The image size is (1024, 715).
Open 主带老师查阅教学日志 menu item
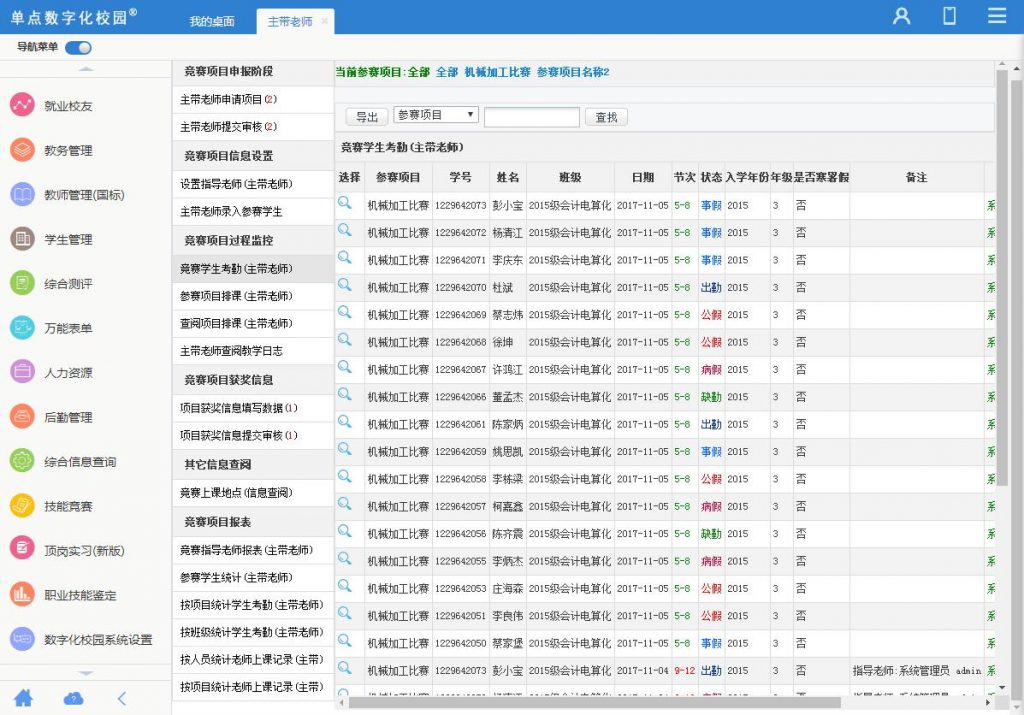point(253,351)
